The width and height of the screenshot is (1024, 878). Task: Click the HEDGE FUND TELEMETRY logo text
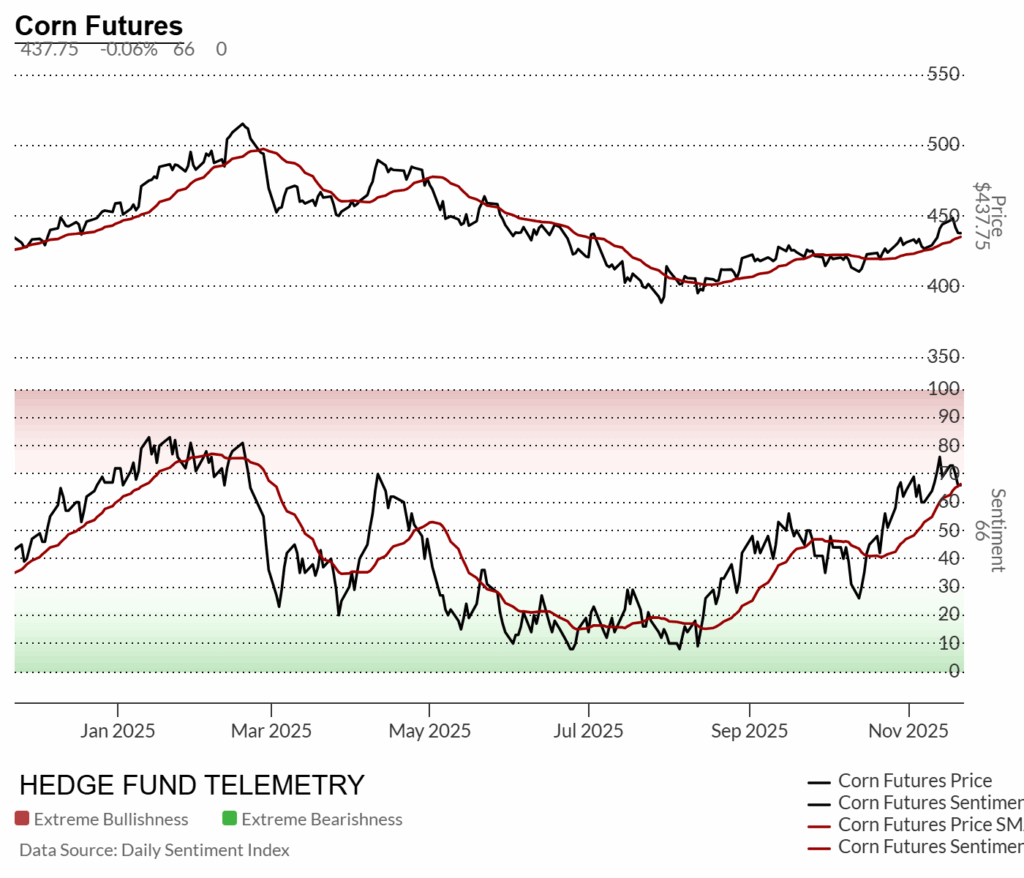click(x=192, y=785)
